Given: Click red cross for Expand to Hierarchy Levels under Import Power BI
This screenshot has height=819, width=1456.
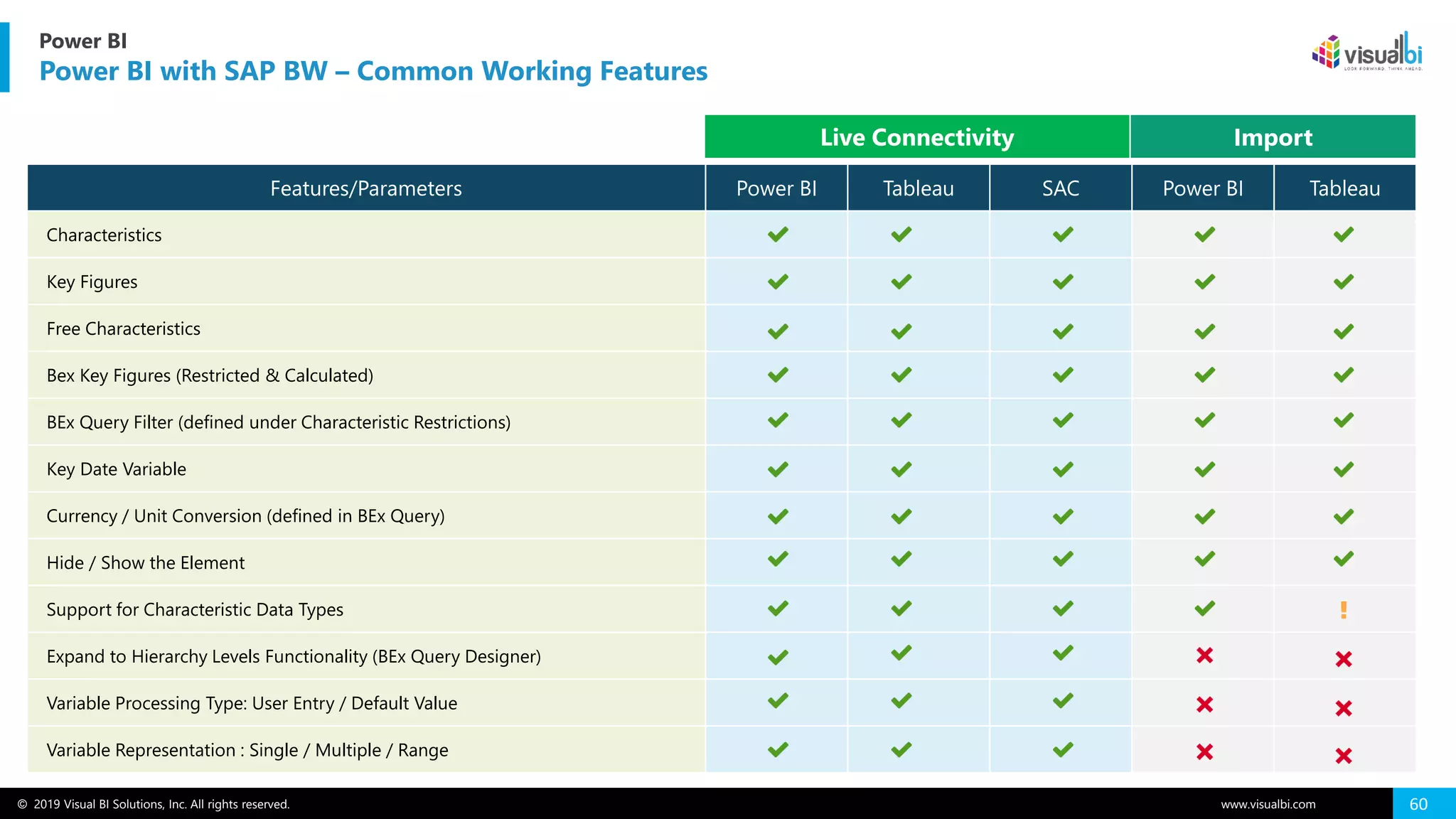Looking at the screenshot, I should click(x=1204, y=655).
